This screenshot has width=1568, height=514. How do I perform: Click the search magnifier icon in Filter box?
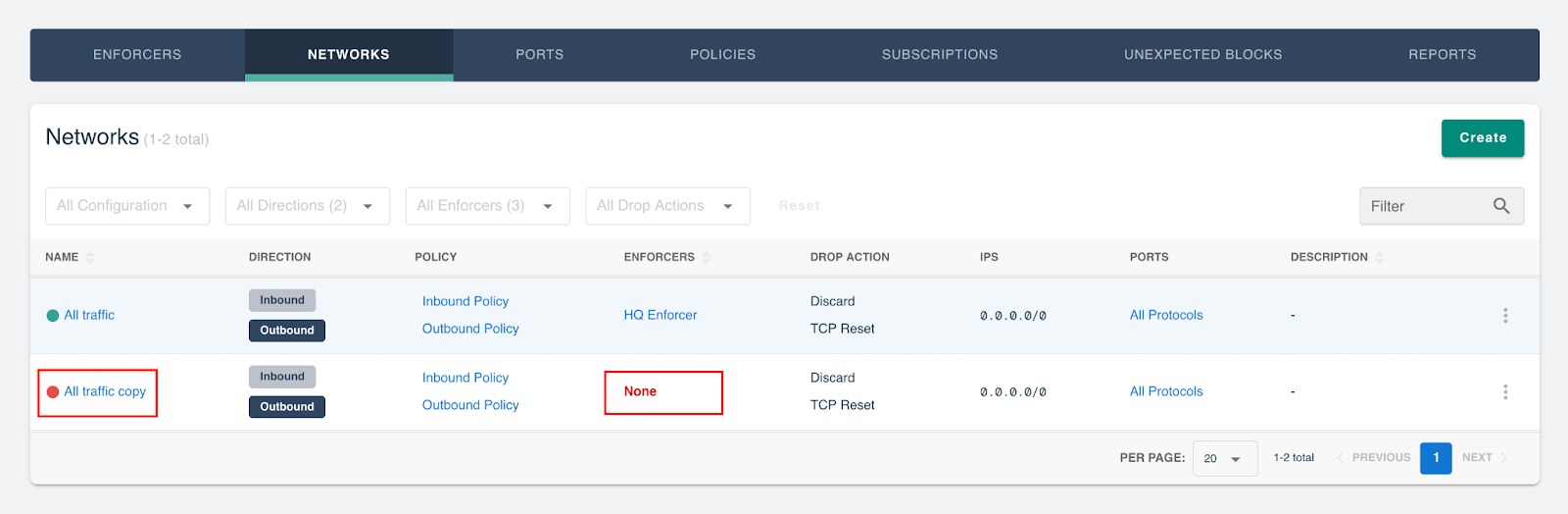click(x=1501, y=206)
